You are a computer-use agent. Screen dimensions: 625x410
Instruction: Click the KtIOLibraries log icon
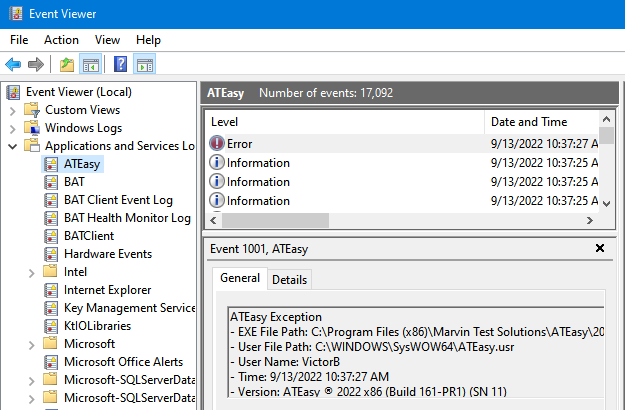(51, 326)
